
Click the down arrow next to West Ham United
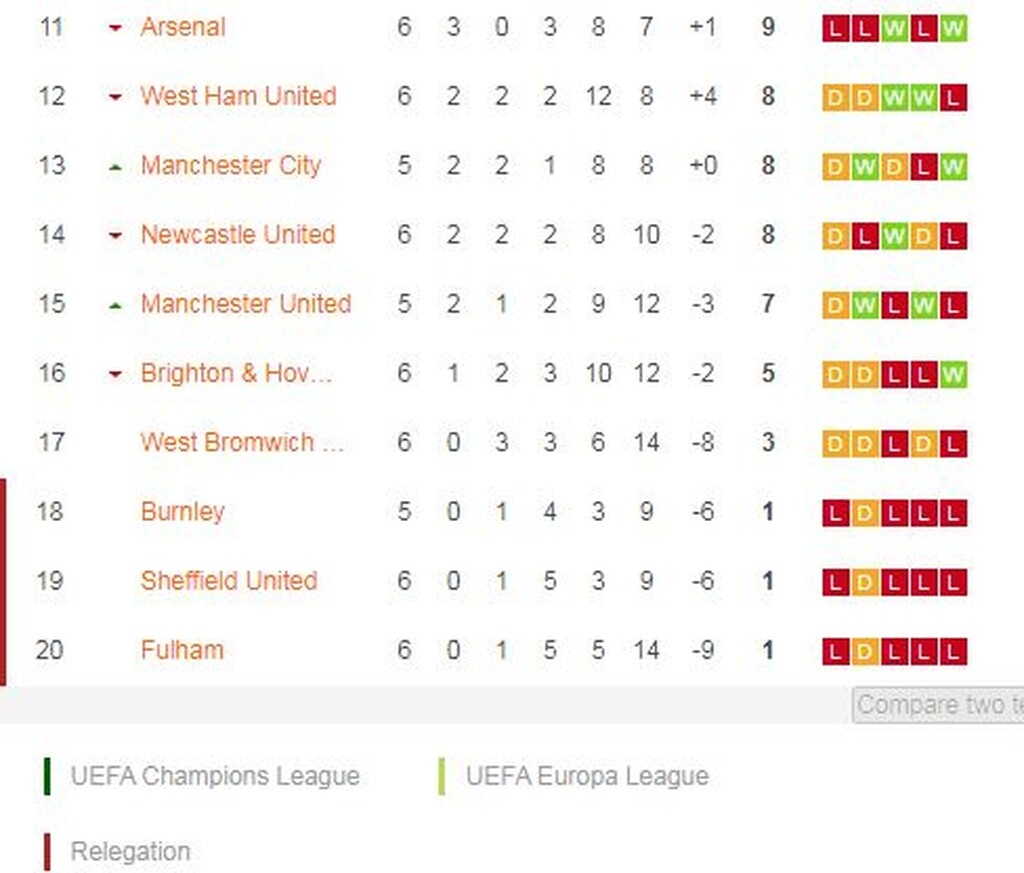click(x=115, y=97)
